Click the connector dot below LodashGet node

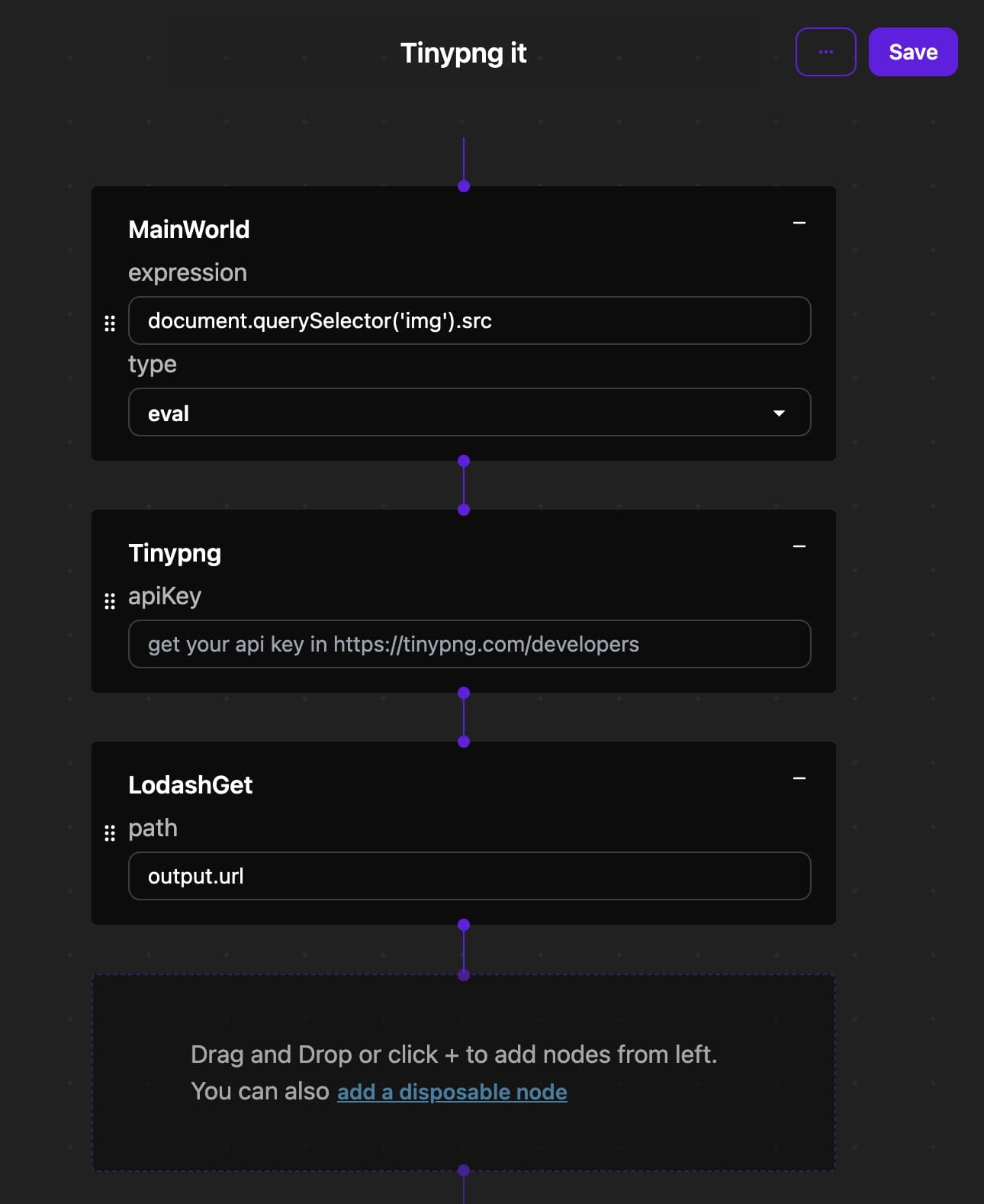[464, 925]
